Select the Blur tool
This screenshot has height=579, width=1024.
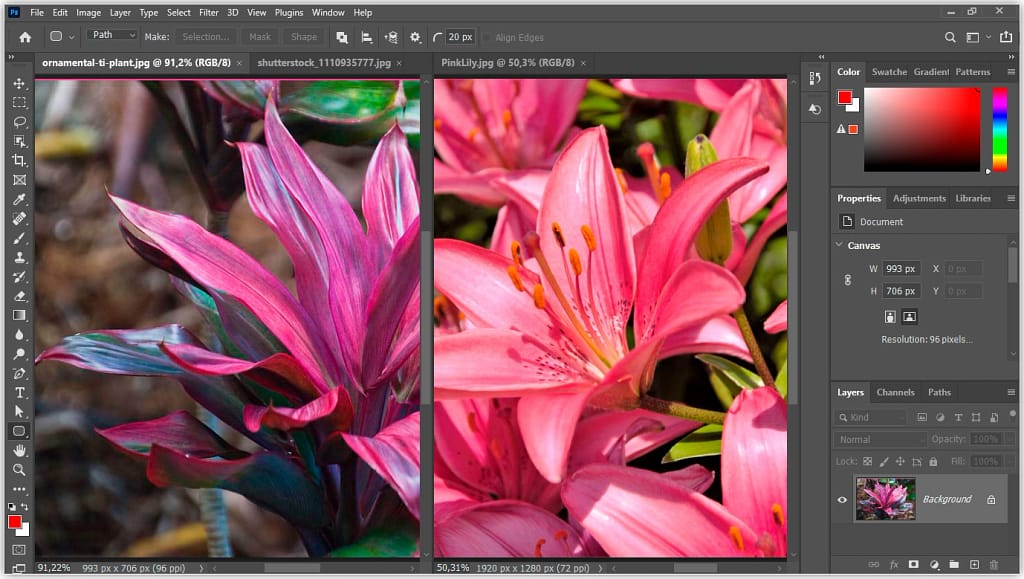tap(19, 335)
